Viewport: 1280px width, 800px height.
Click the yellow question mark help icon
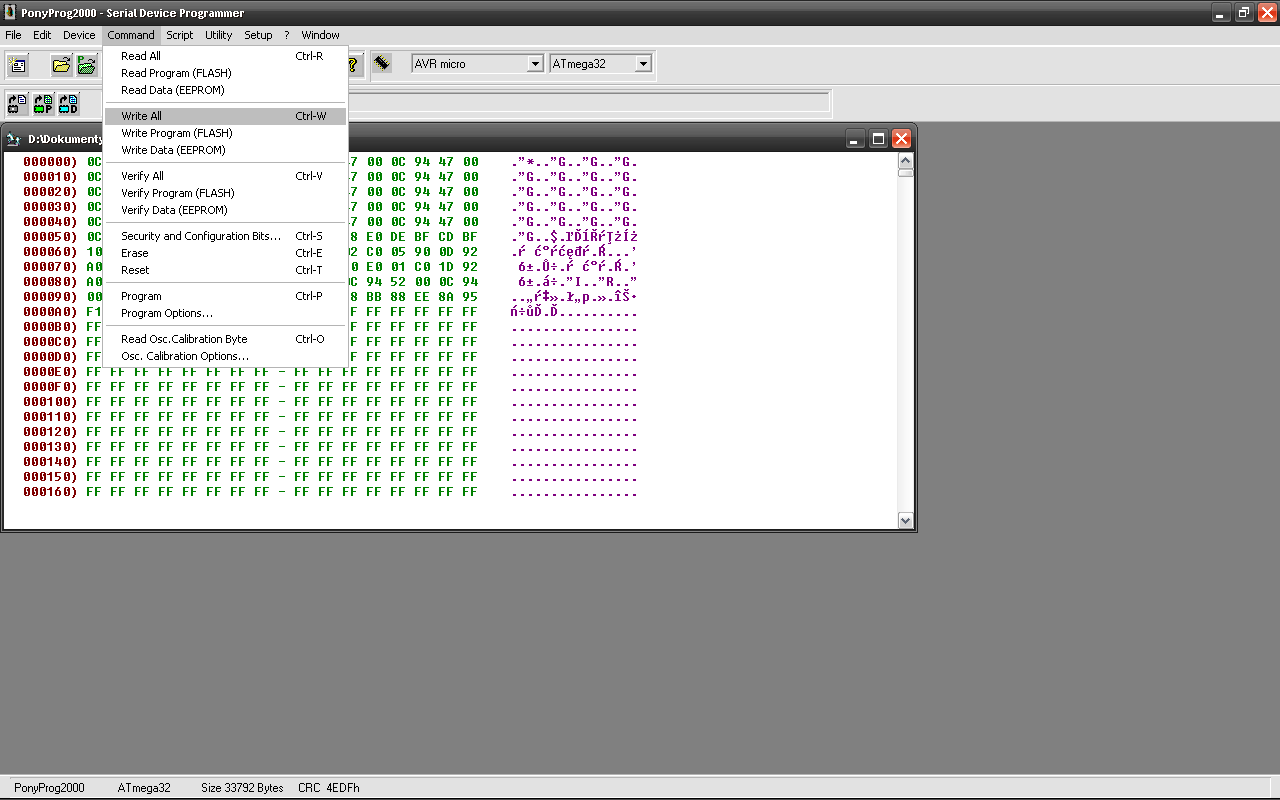click(353, 65)
